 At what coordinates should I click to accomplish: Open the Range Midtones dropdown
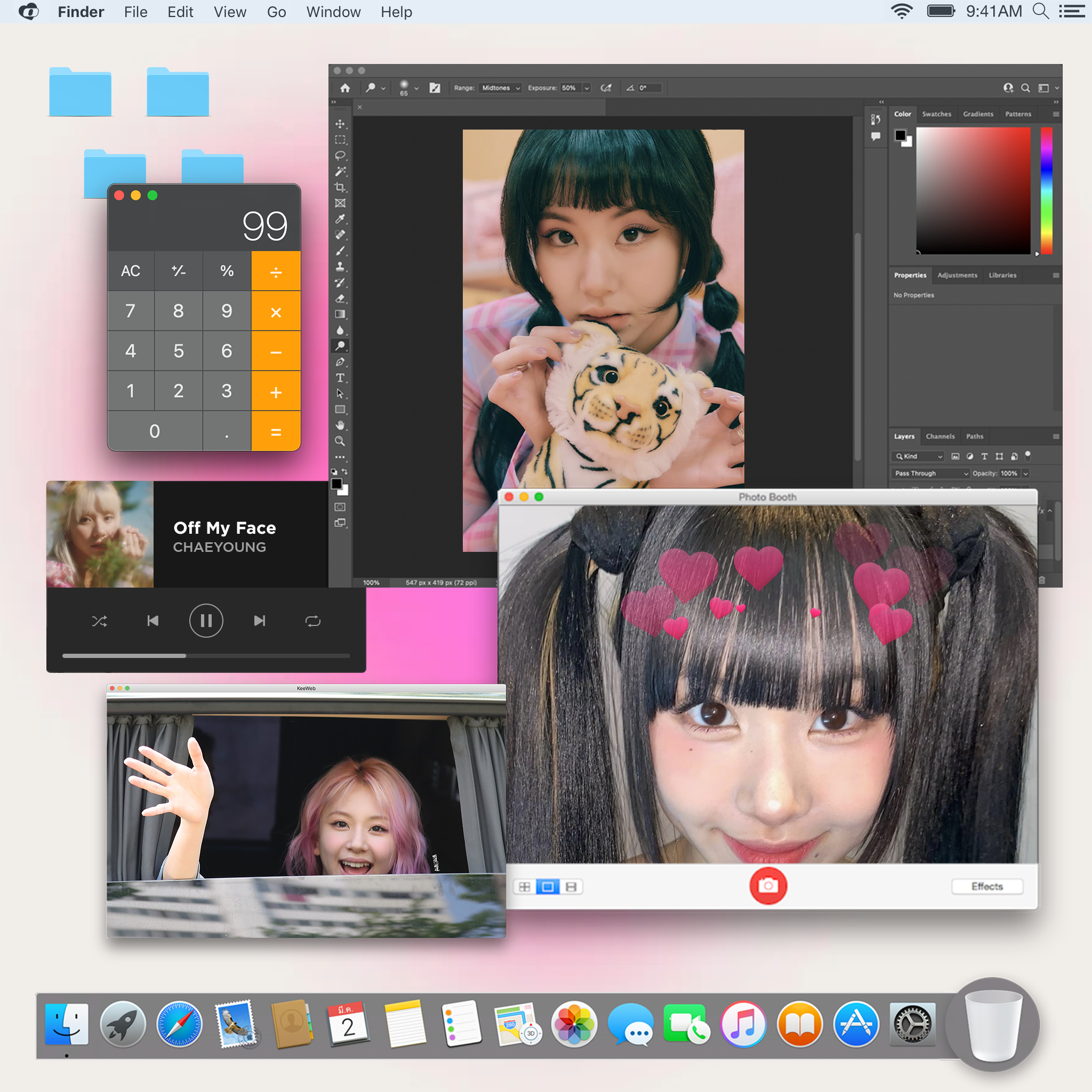click(500, 87)
